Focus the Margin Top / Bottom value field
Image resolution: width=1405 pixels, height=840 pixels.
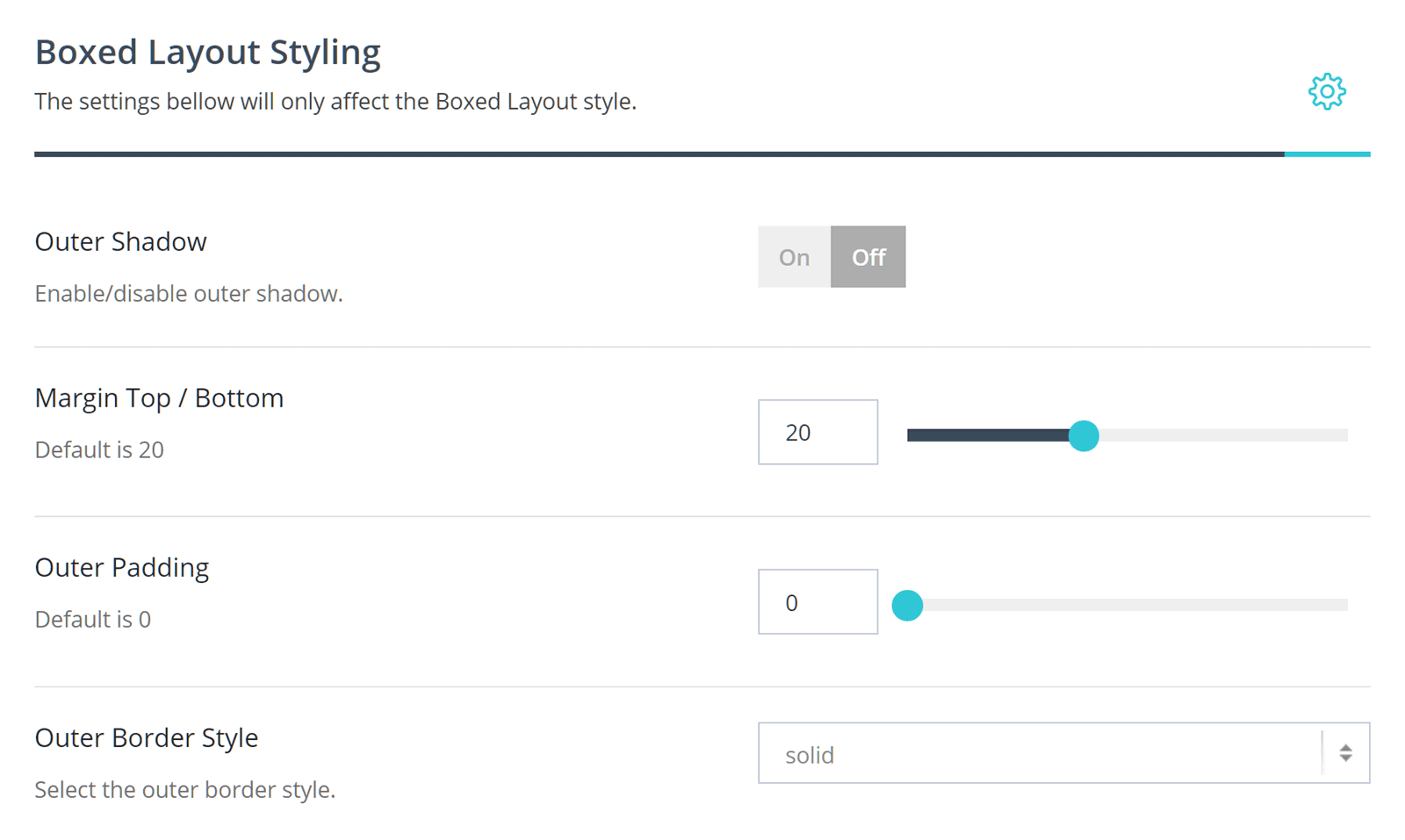click(818, 432)
